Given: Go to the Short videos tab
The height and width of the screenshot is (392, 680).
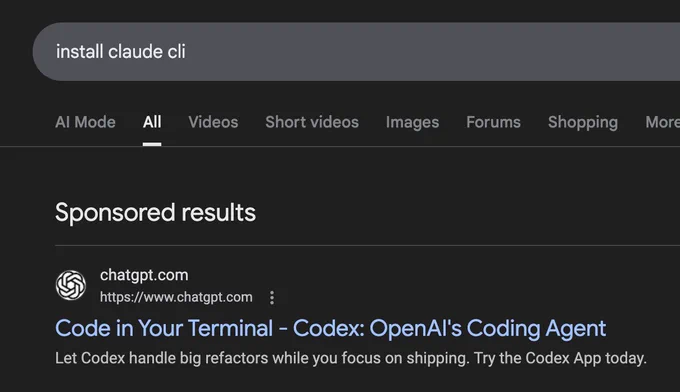Looking at the screenshot, I should pos(312,122).
